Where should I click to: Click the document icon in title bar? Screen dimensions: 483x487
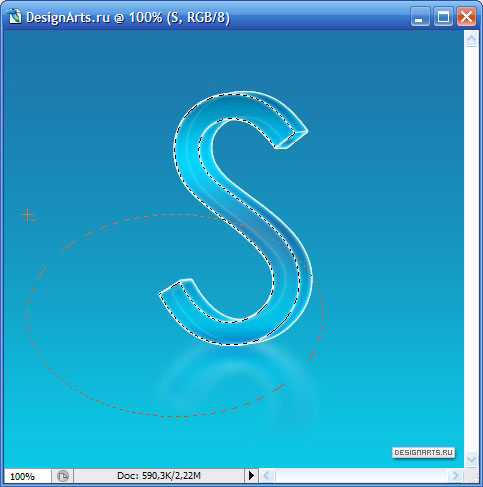coord(15,17)
